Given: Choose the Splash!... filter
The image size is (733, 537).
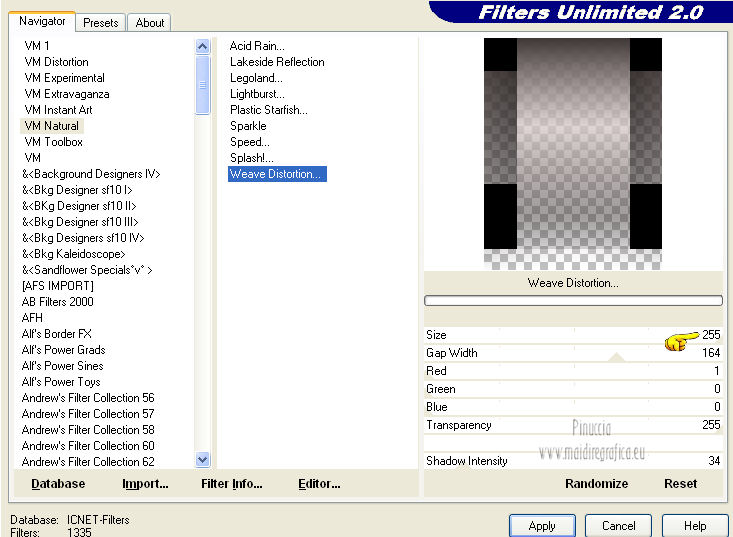Looking at the screenshot, I should coord(252,158).
